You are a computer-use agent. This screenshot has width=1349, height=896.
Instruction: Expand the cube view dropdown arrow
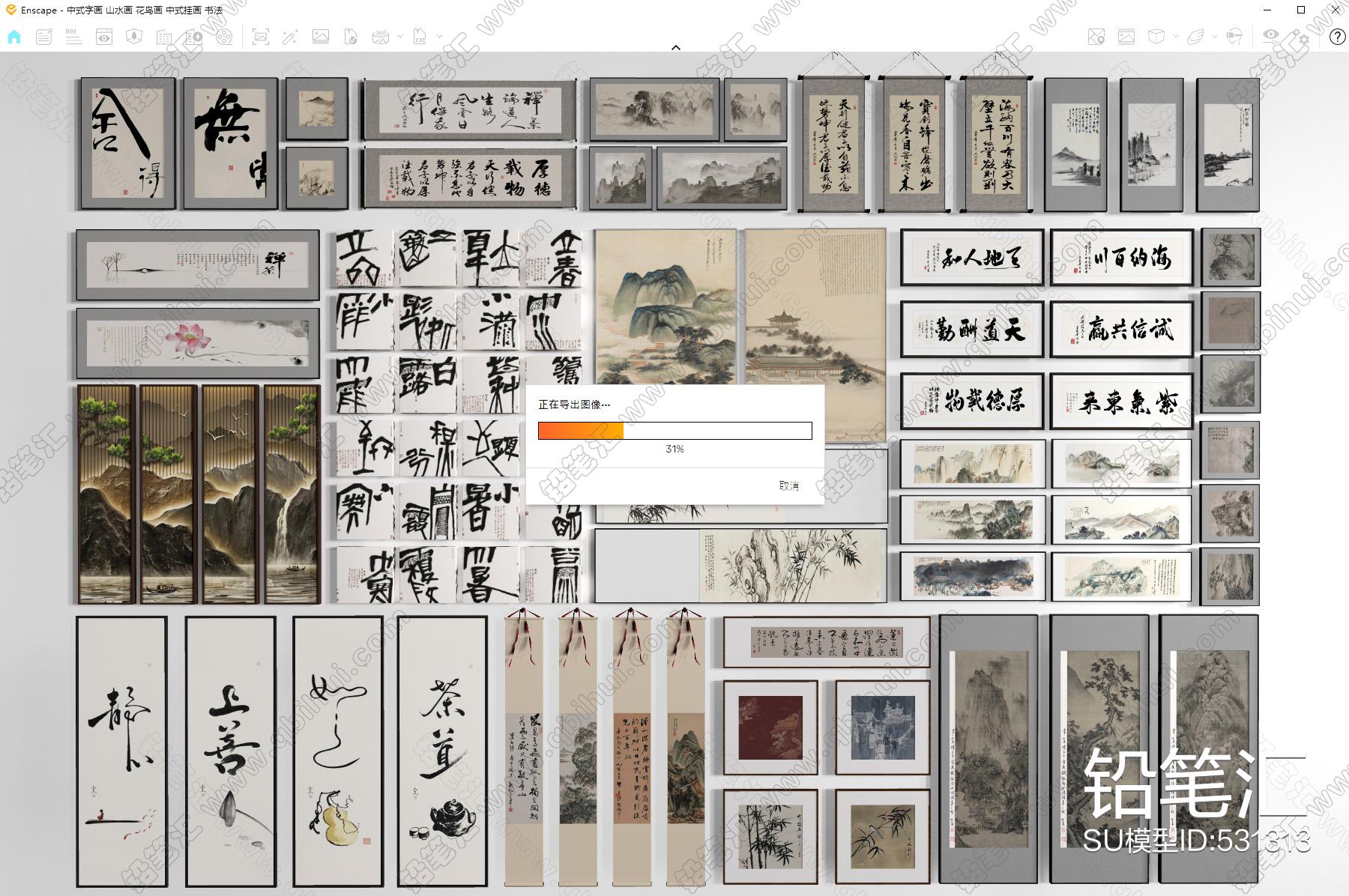1175,36
